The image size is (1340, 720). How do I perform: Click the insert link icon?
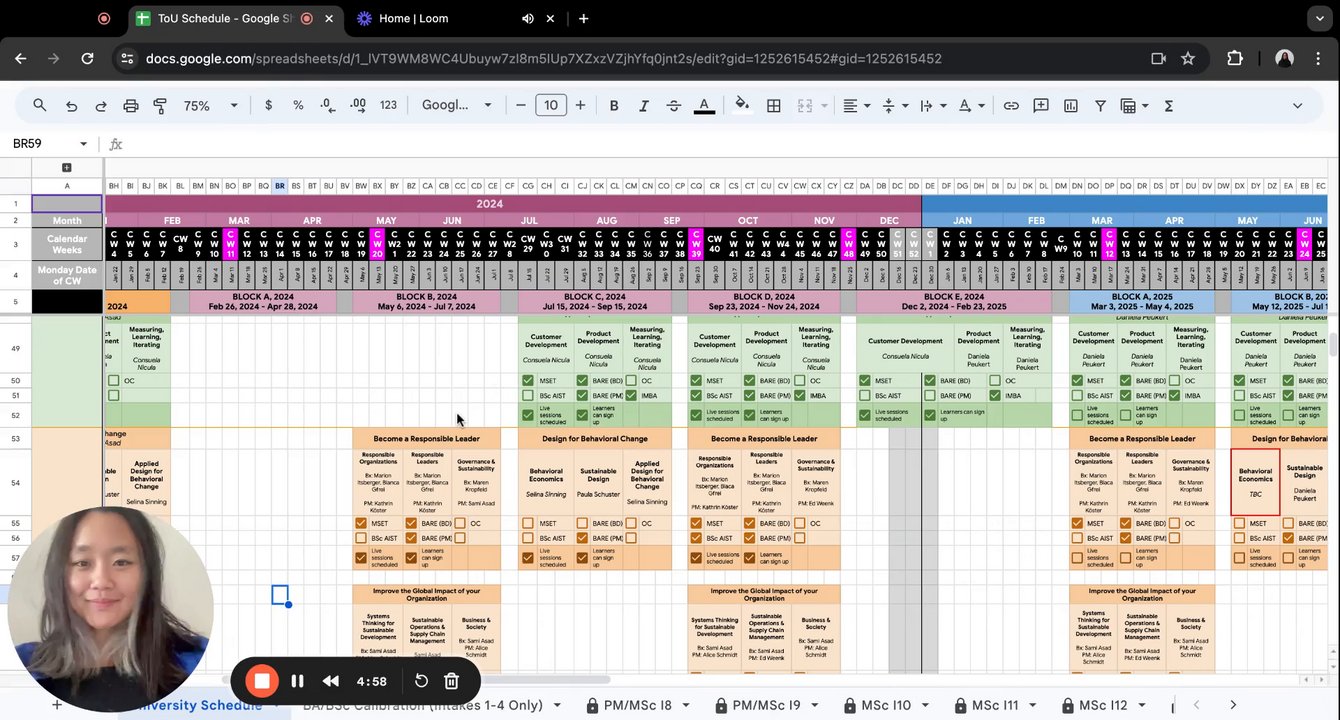point(1011,106)
